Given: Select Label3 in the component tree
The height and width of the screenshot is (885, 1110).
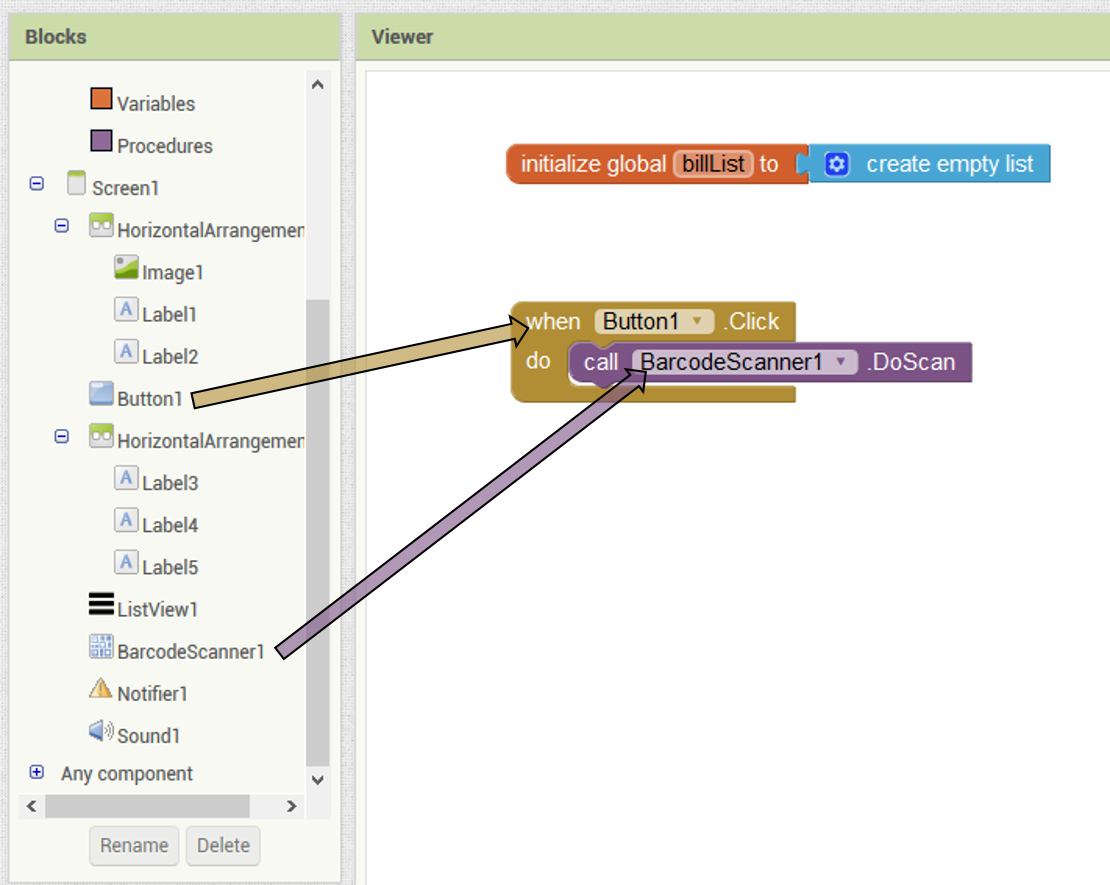Looking at the screenshot, I should click(x=169, y=483).
